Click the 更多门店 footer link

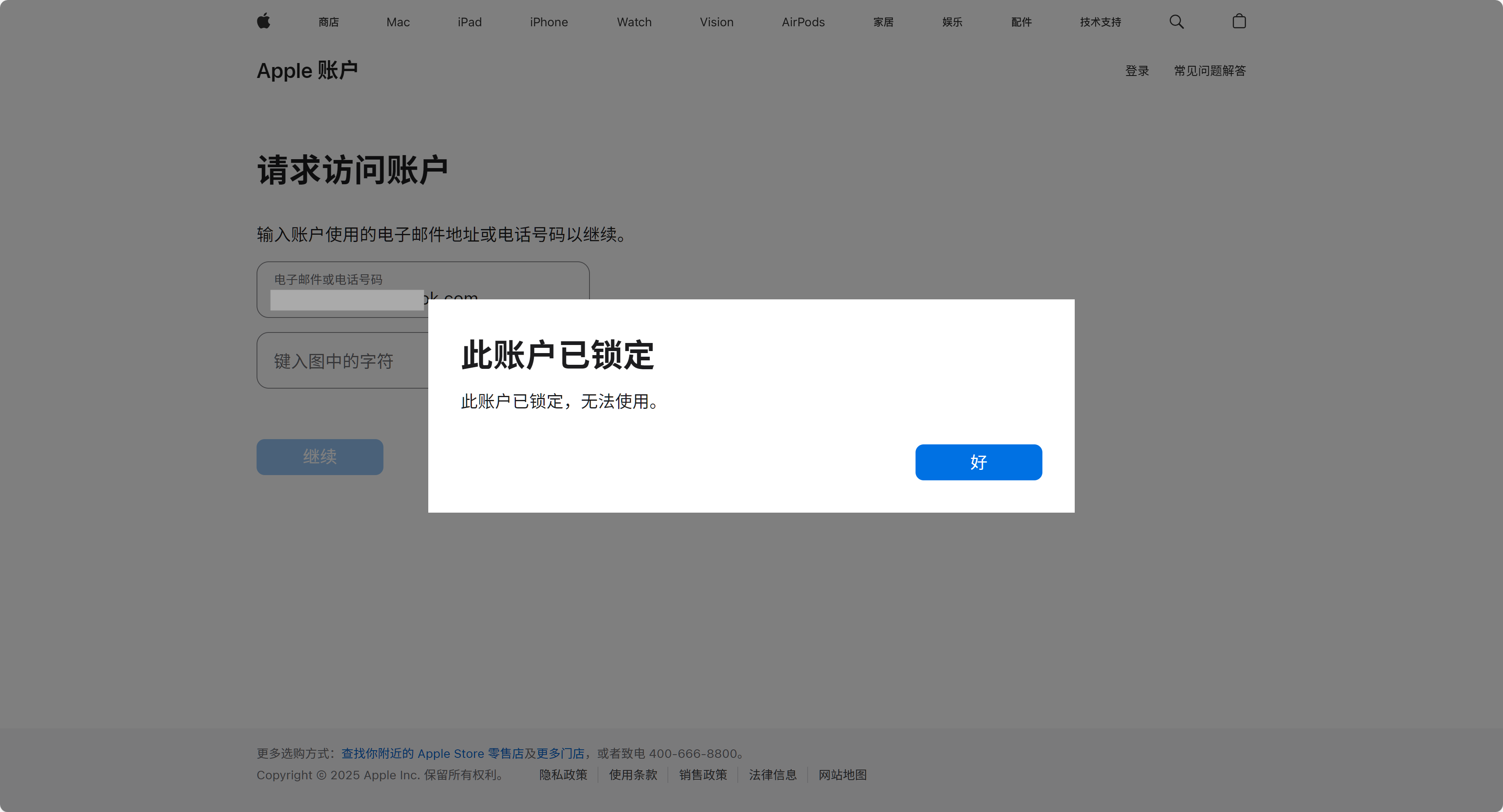tap(560, 753)
